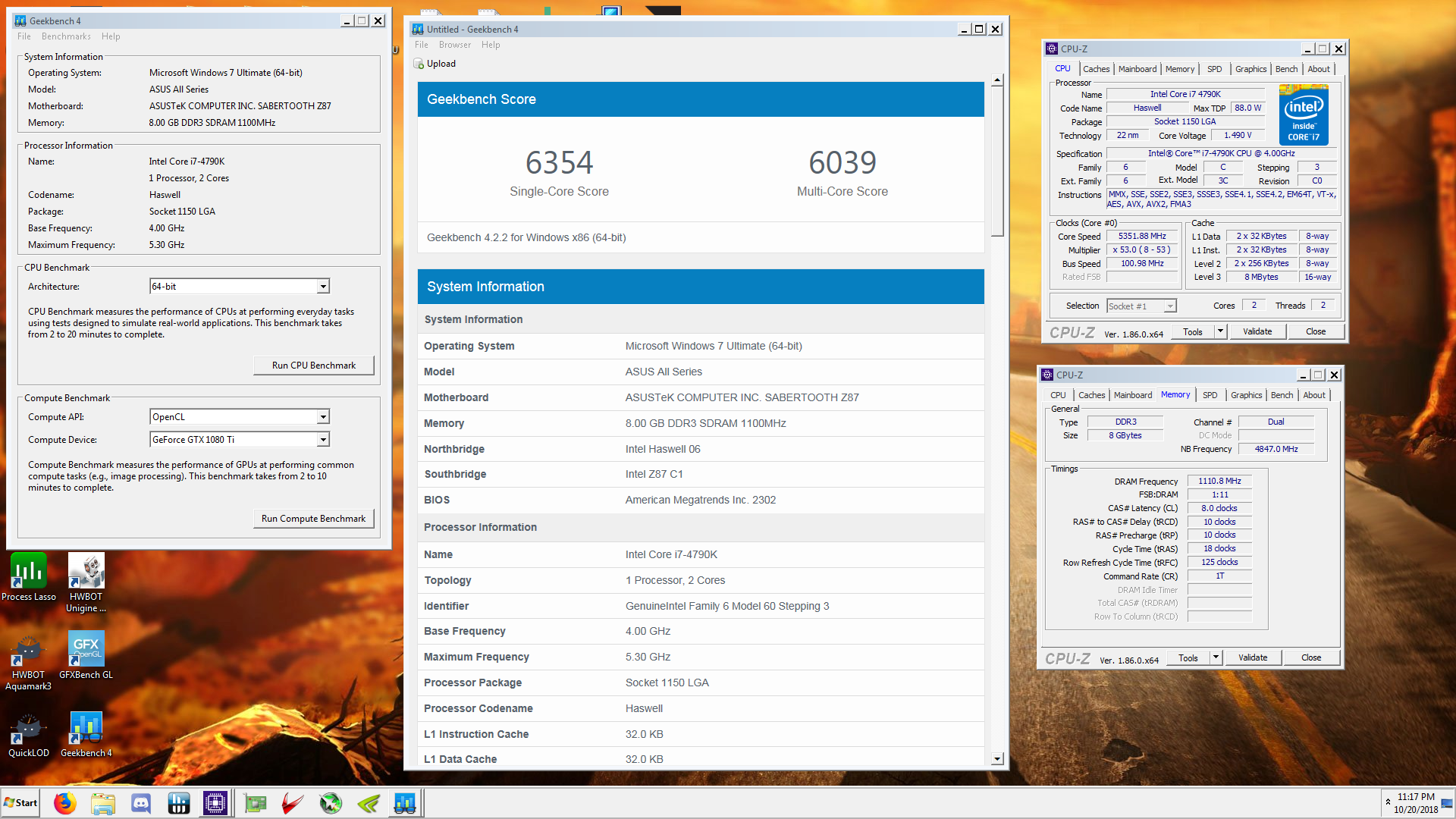Click scrollbar down arrow in Geekbench results
This screenshot has height=819, width=1456.
coord(997,759)
